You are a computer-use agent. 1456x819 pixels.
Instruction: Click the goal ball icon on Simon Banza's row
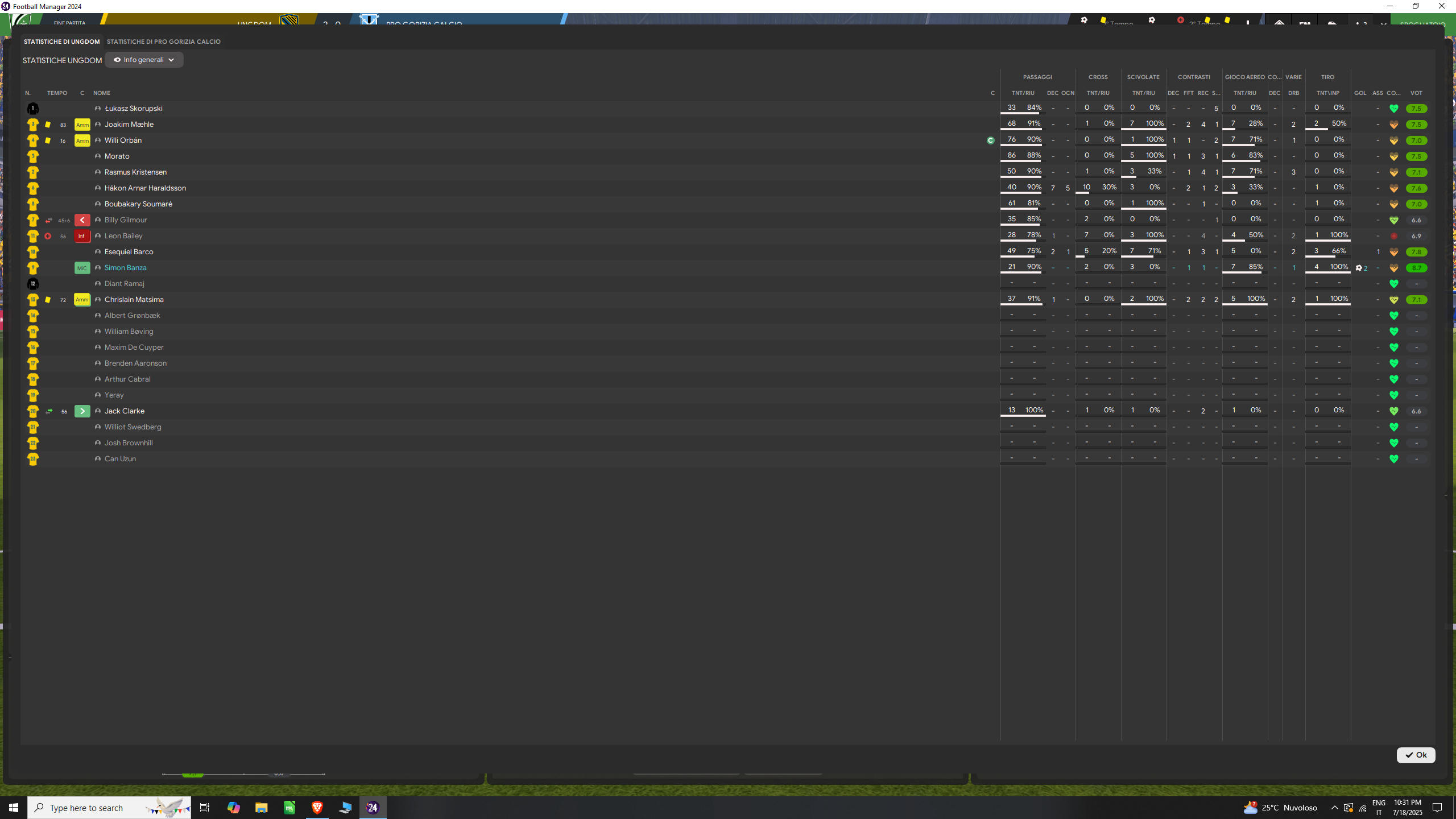(1359, 268)
